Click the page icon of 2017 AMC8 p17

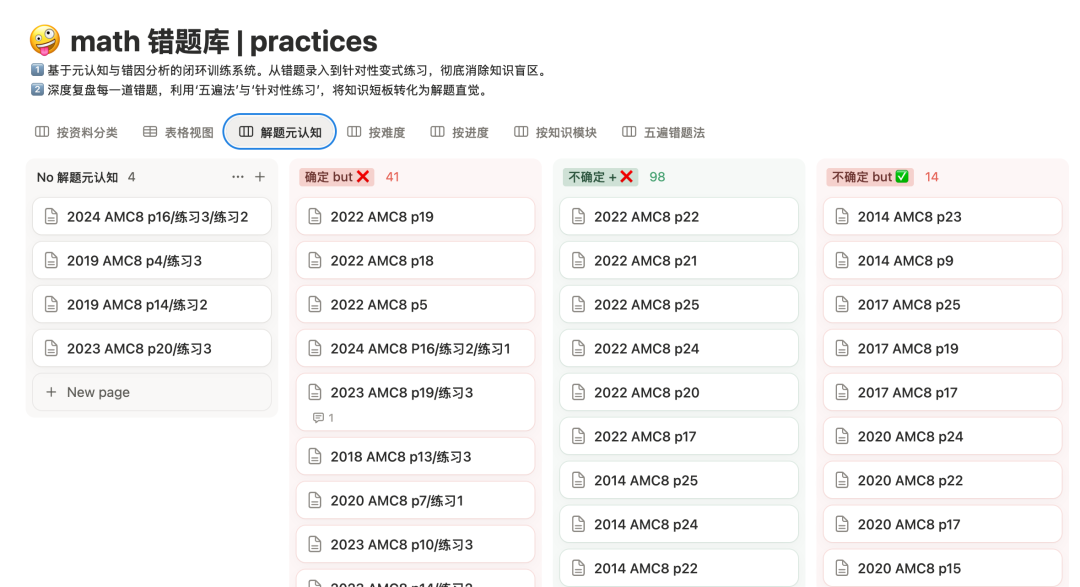point(842,393)
